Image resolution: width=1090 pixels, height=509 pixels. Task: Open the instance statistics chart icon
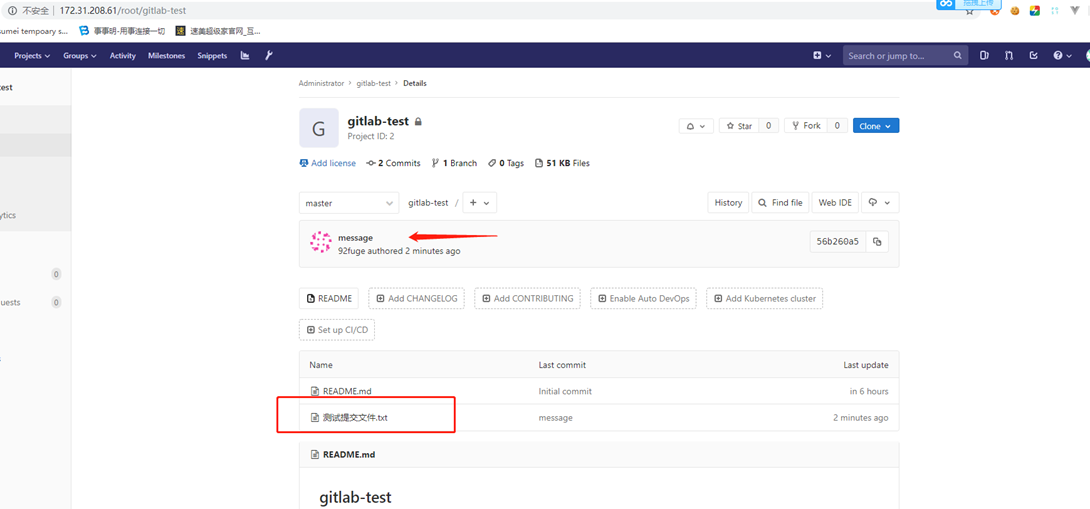point(245,56)
